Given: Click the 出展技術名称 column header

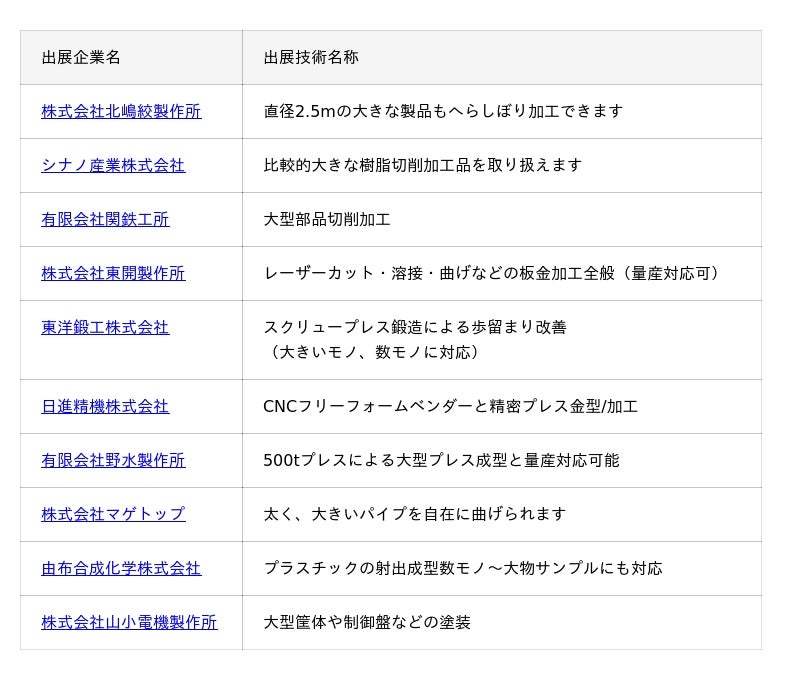Looking at the screenshot, I should [x=311, y=57].
